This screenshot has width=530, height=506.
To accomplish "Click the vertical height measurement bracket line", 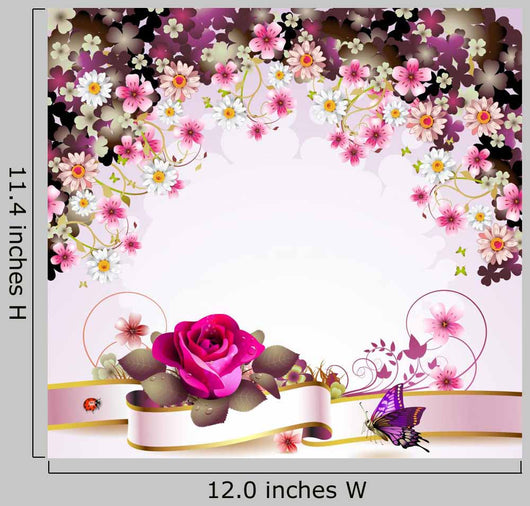I will click(34, 233).
